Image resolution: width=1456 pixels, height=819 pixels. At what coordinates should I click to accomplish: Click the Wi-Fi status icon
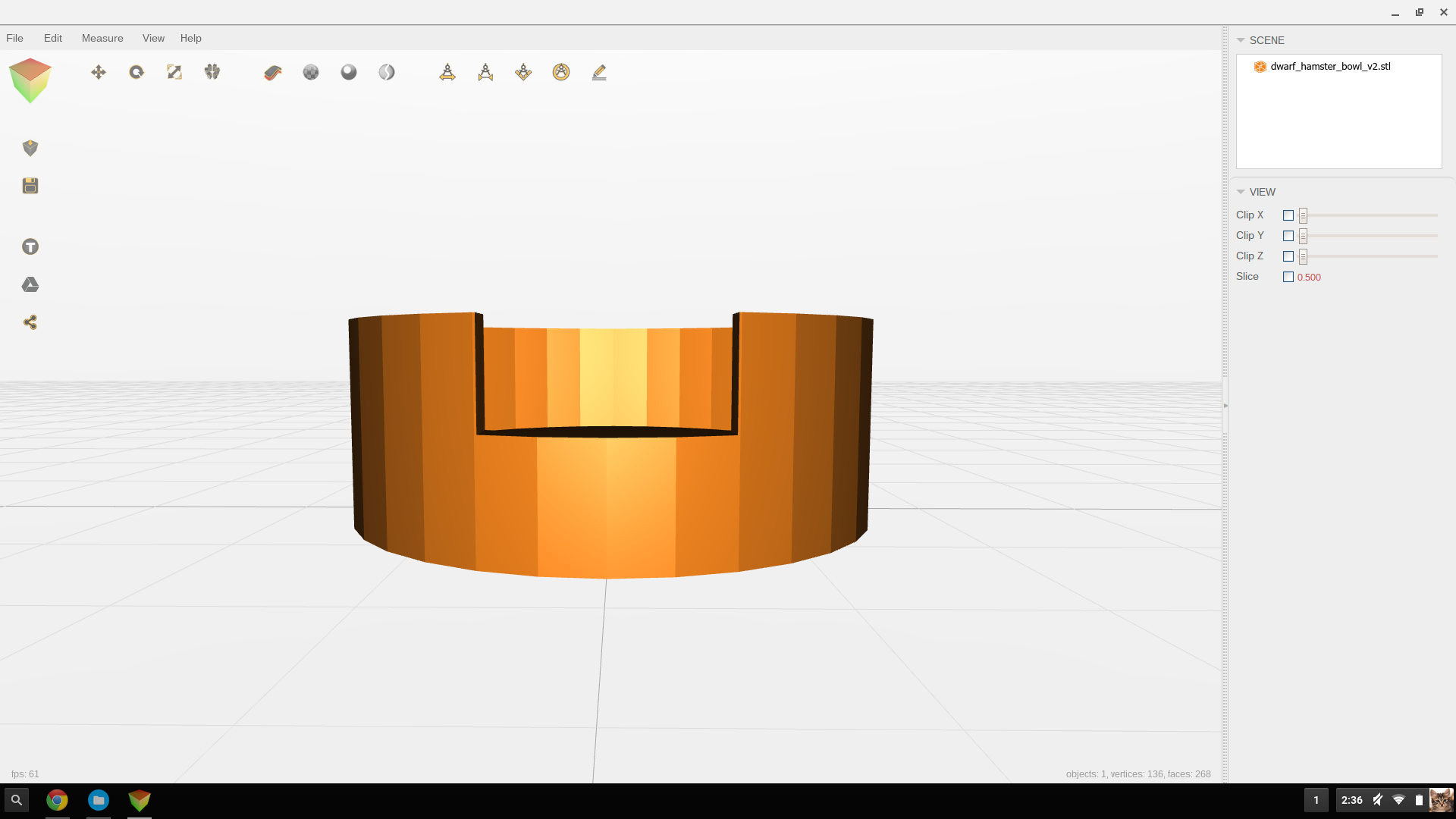pyautogui.click(x=1399, y=800)
